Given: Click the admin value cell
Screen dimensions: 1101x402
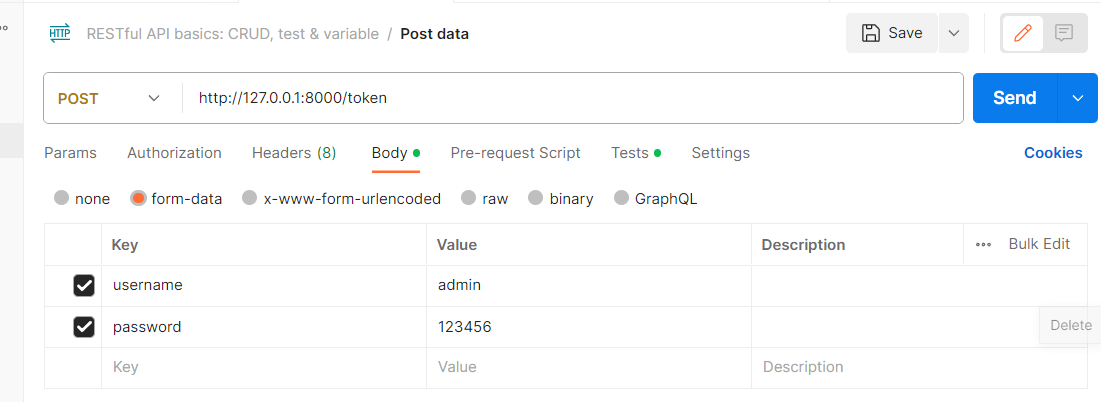Looking at the screenshot, I should [x=588, y=286].
